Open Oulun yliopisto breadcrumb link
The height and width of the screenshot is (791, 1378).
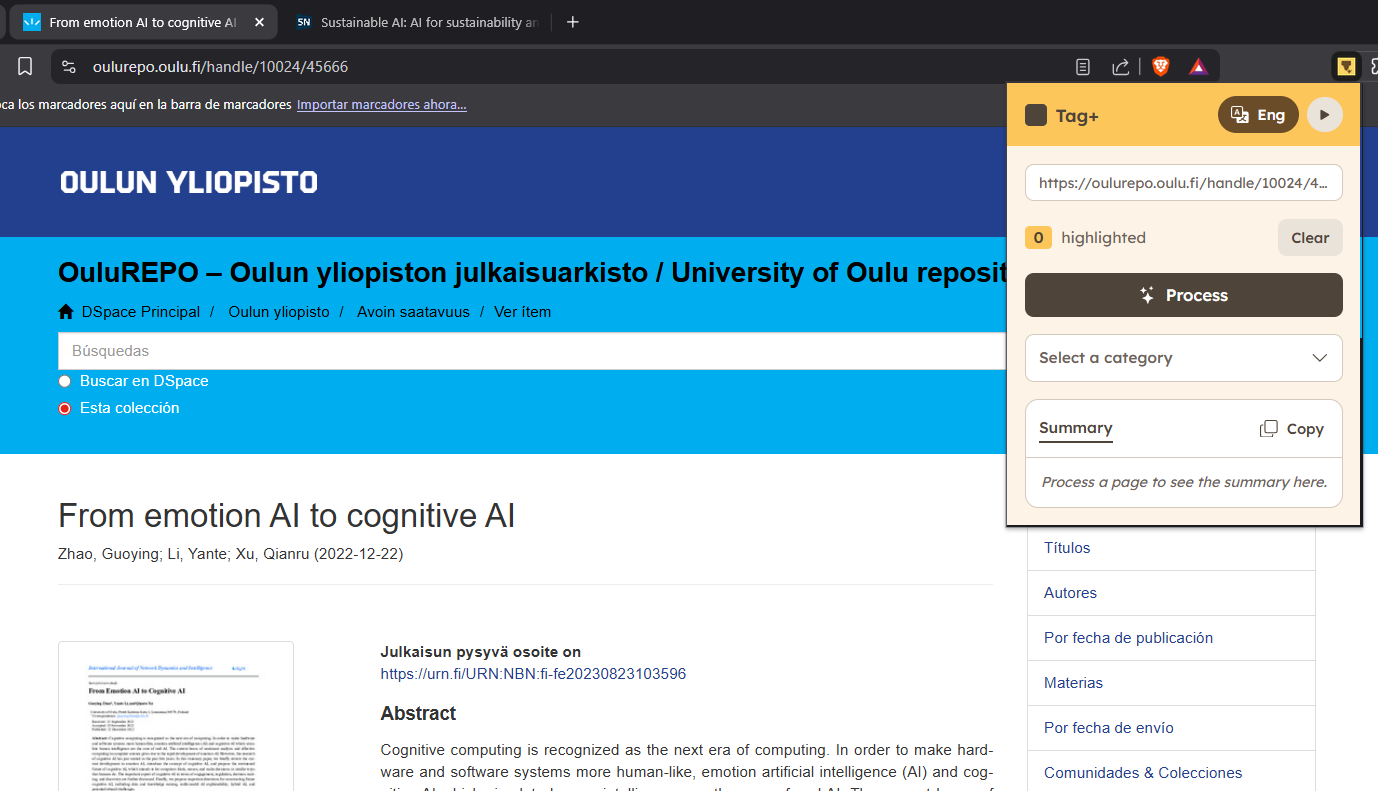279,312
